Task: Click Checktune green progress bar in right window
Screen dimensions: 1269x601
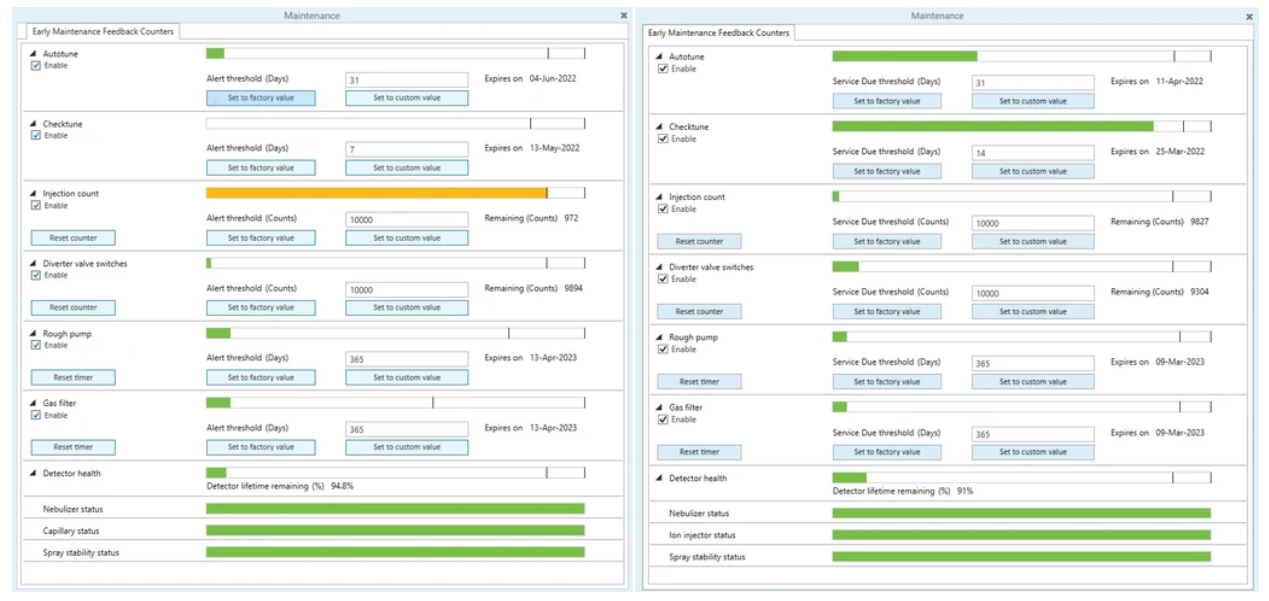Action: [993, 127]
